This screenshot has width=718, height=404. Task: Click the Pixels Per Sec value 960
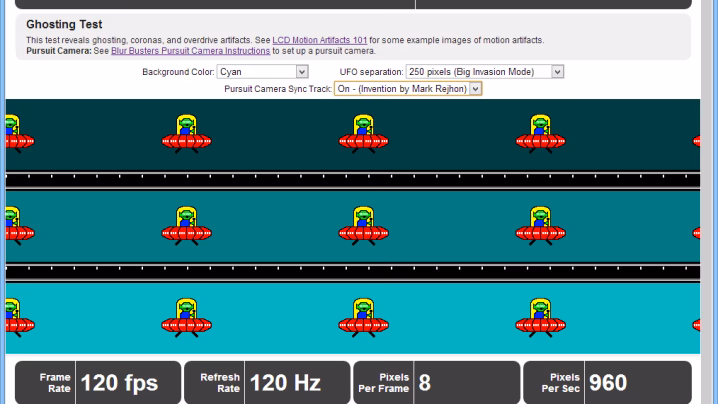point(608,383)
